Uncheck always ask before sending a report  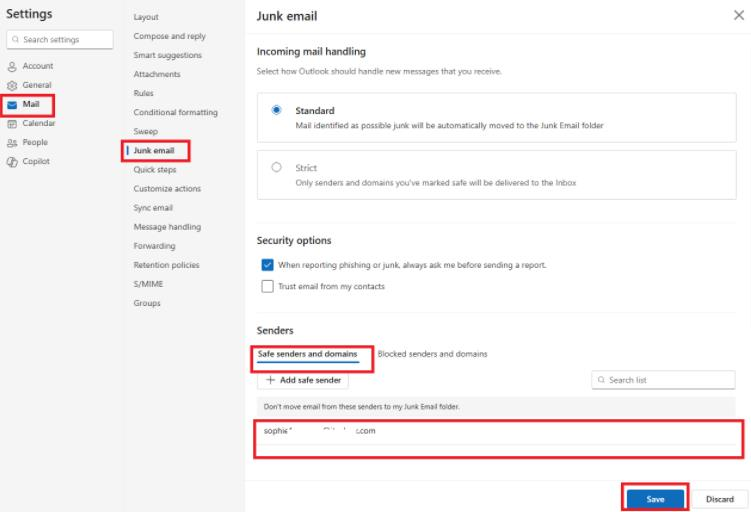click(267, 265)
